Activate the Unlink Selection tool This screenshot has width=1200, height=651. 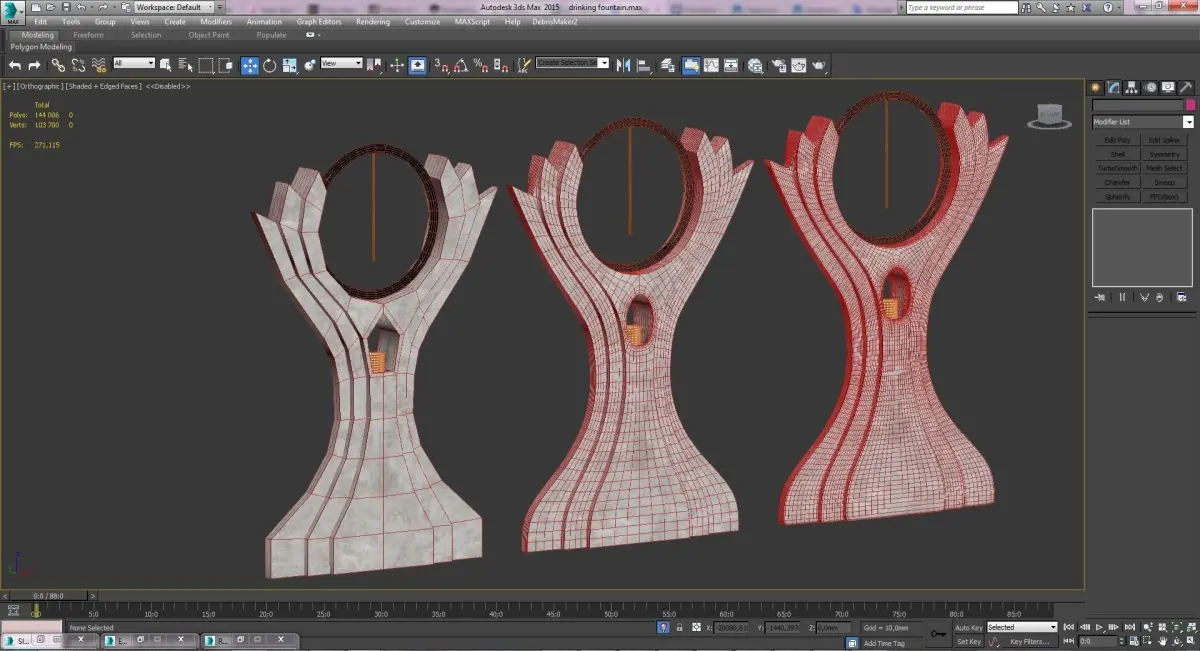point(78,65)
